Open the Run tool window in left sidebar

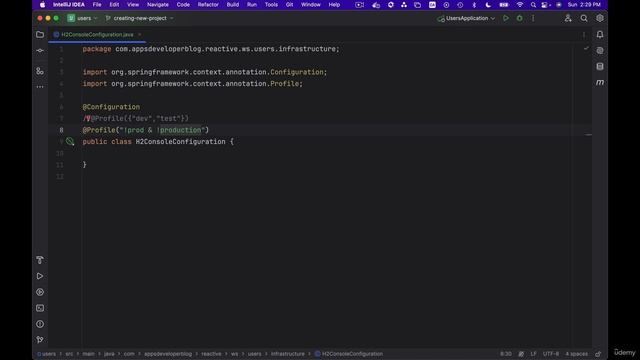point(40,276)
